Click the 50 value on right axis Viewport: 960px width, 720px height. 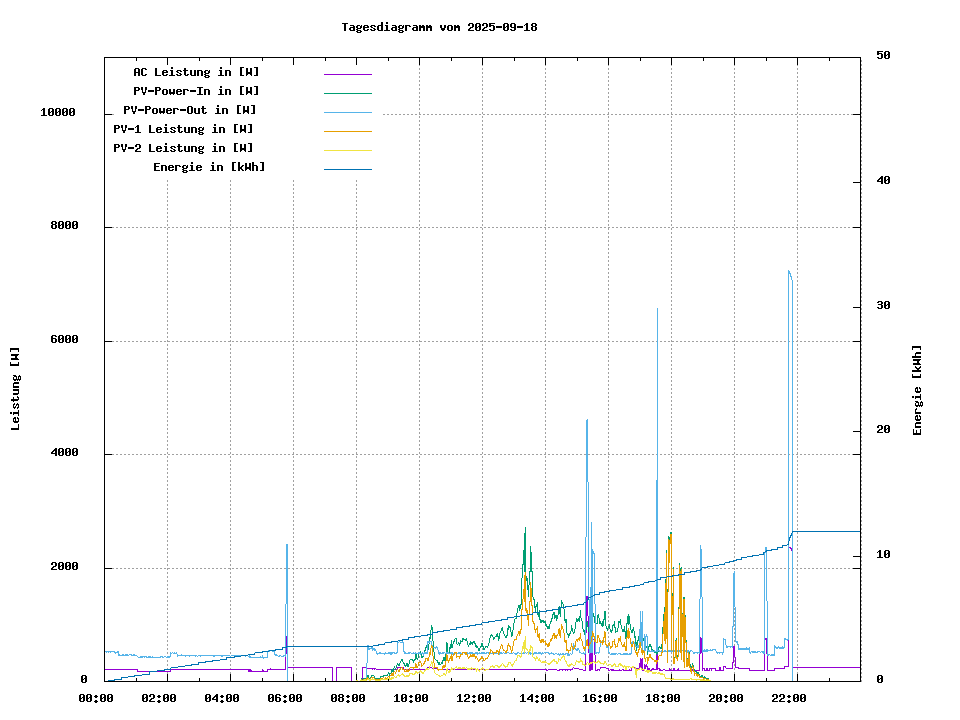pyautogui.click(x=883, y=56)
